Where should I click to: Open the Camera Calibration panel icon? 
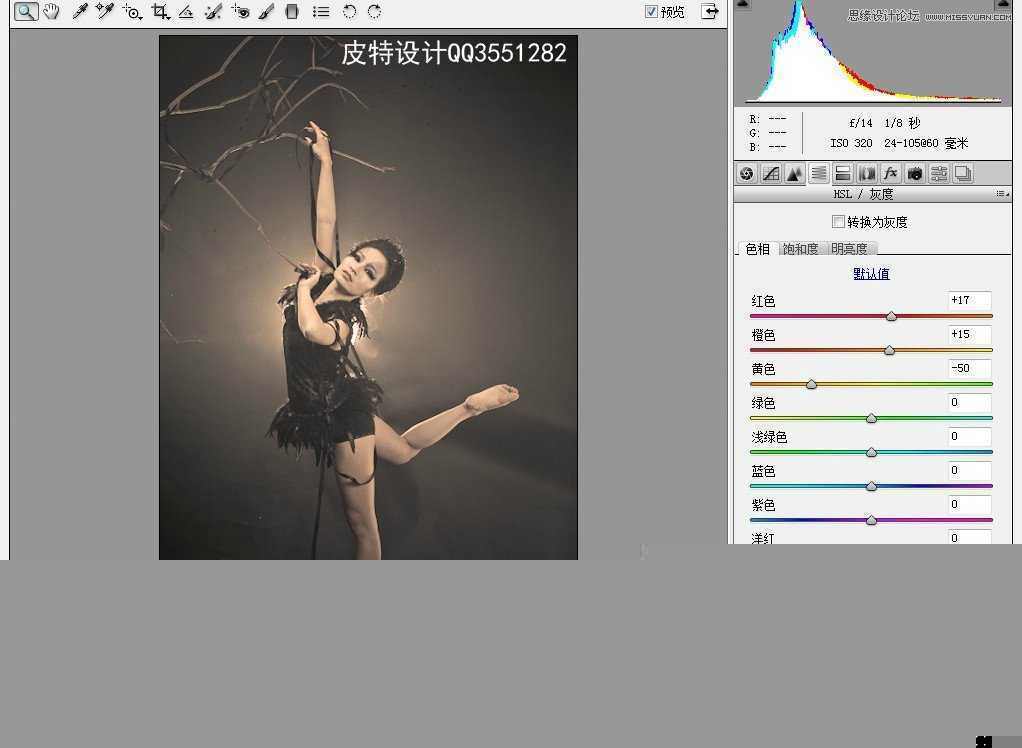coord(914,173)
